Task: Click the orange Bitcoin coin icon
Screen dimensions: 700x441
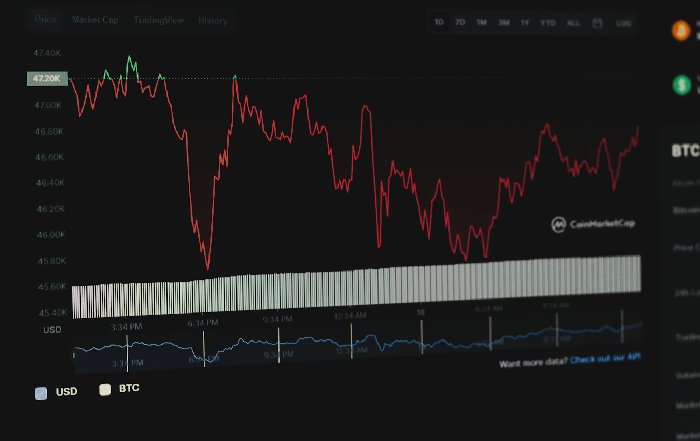Action: coord(681,31)
